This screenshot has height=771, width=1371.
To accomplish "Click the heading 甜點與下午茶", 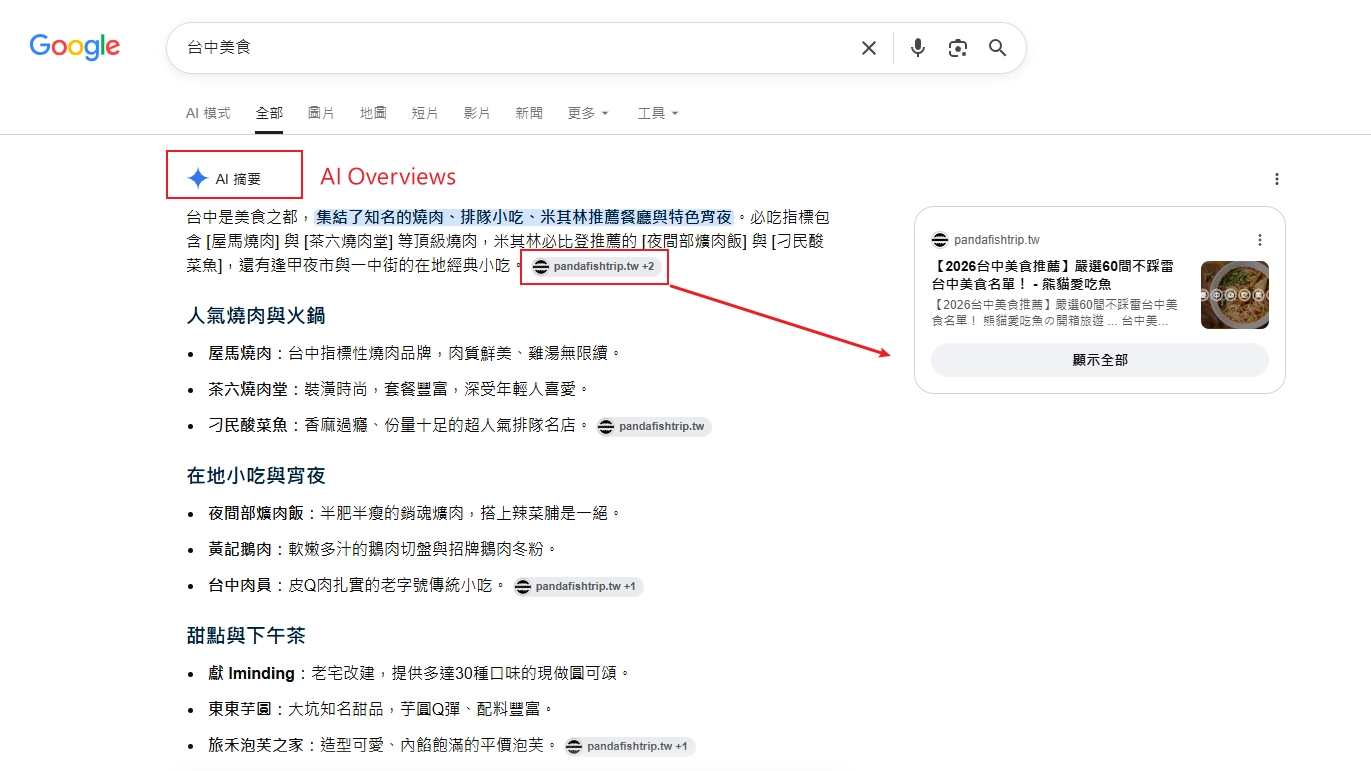I will pyautogui.click(x=246, y=636).
